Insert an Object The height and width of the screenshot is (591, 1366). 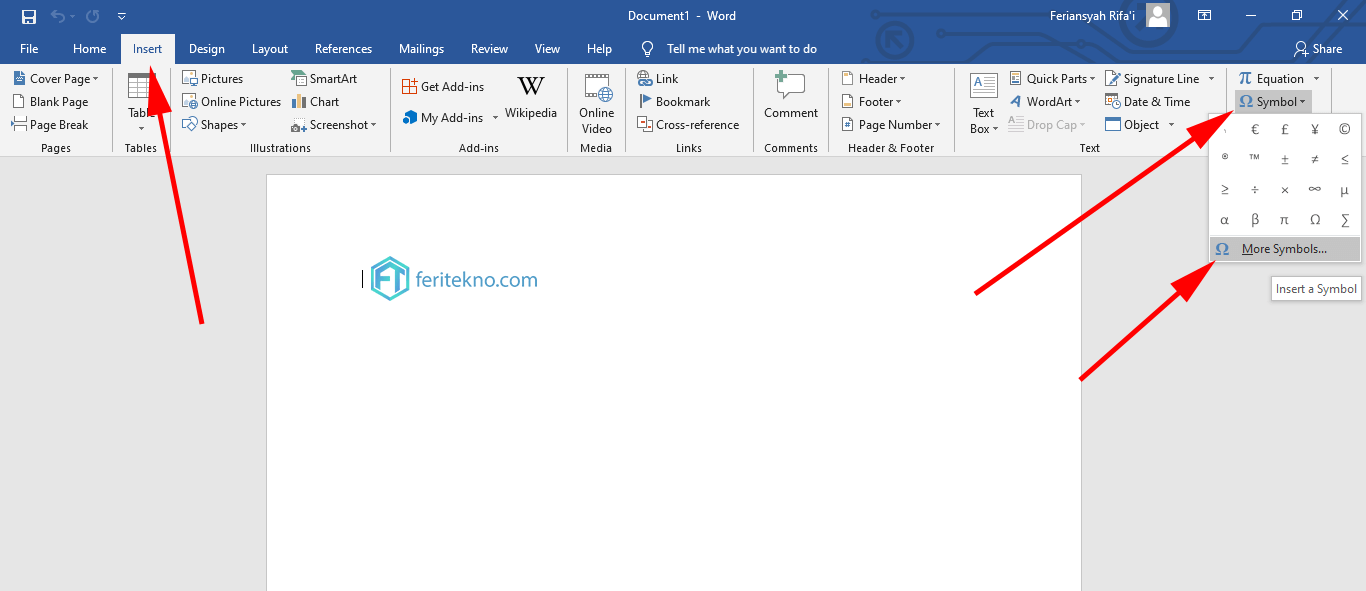coord(1133,125)
